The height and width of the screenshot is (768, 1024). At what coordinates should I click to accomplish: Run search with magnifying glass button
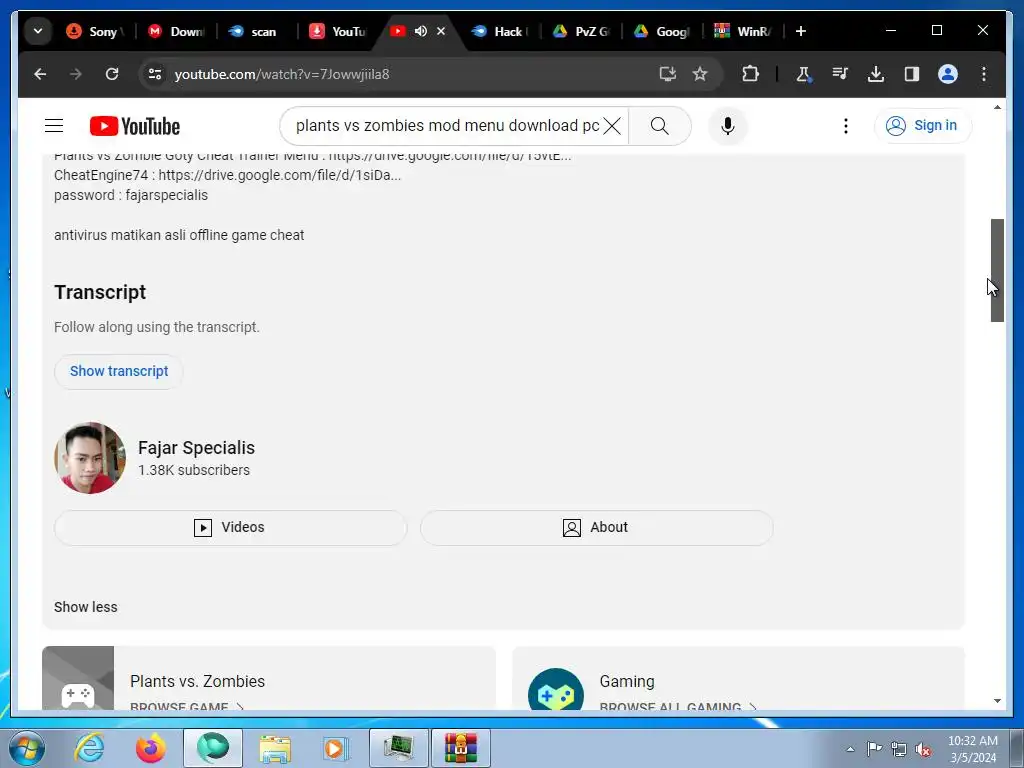click(x=660, y=125)
